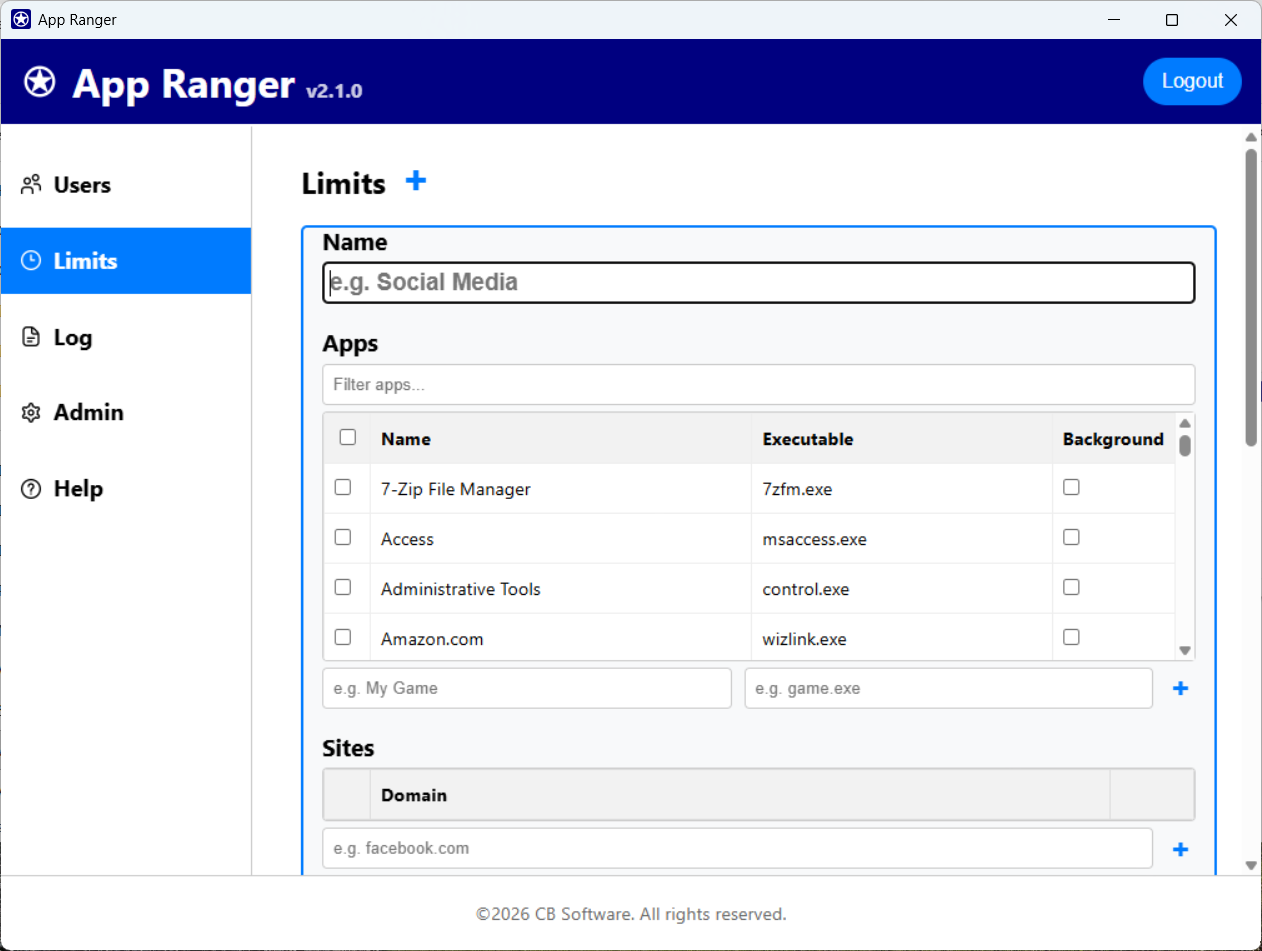Image resolution: width=1262 pixels, height=951 pixels.
Task: Click the facebook.com domain input field
Action: point(737,848)
